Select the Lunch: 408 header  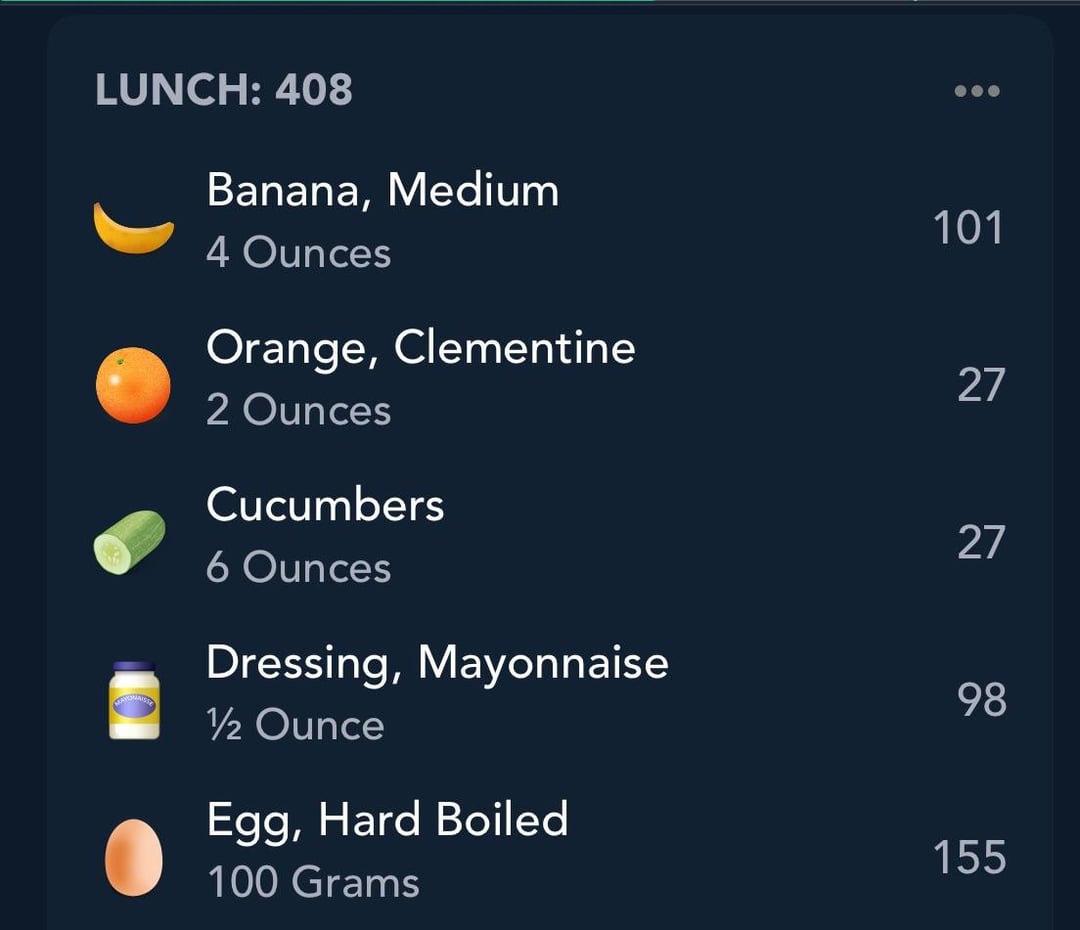[x=224, y=91]
